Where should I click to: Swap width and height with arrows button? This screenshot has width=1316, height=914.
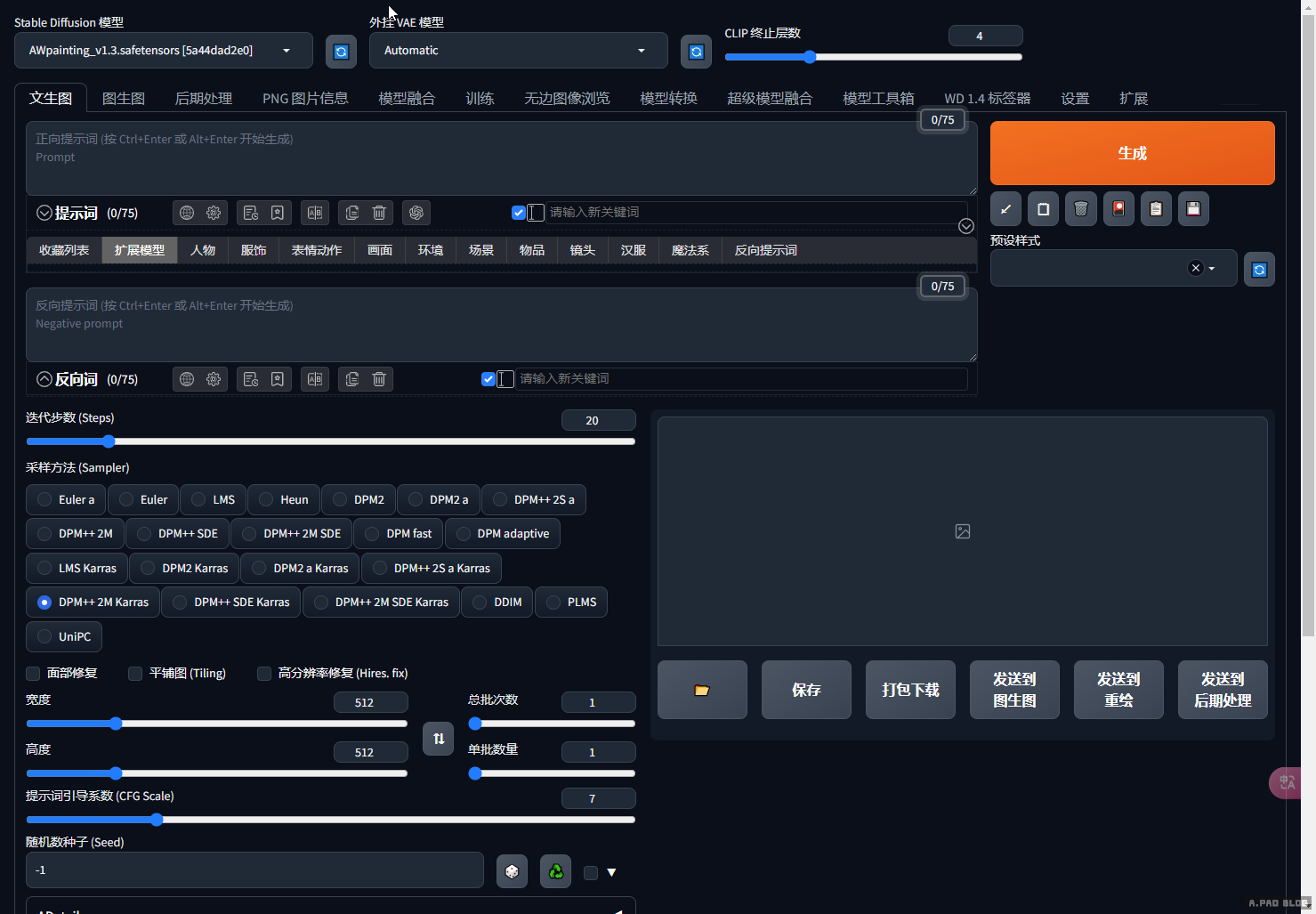439,739
